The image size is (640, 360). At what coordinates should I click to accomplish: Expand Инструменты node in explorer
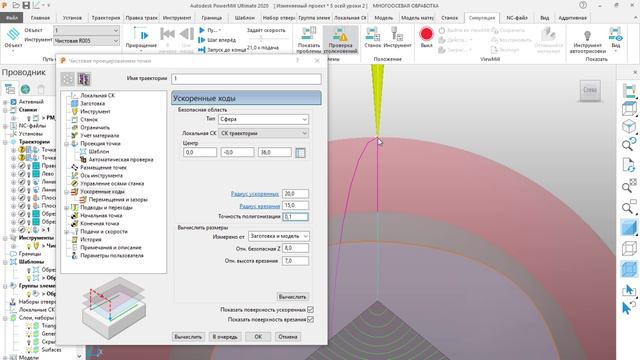click(x=5, y=238)
